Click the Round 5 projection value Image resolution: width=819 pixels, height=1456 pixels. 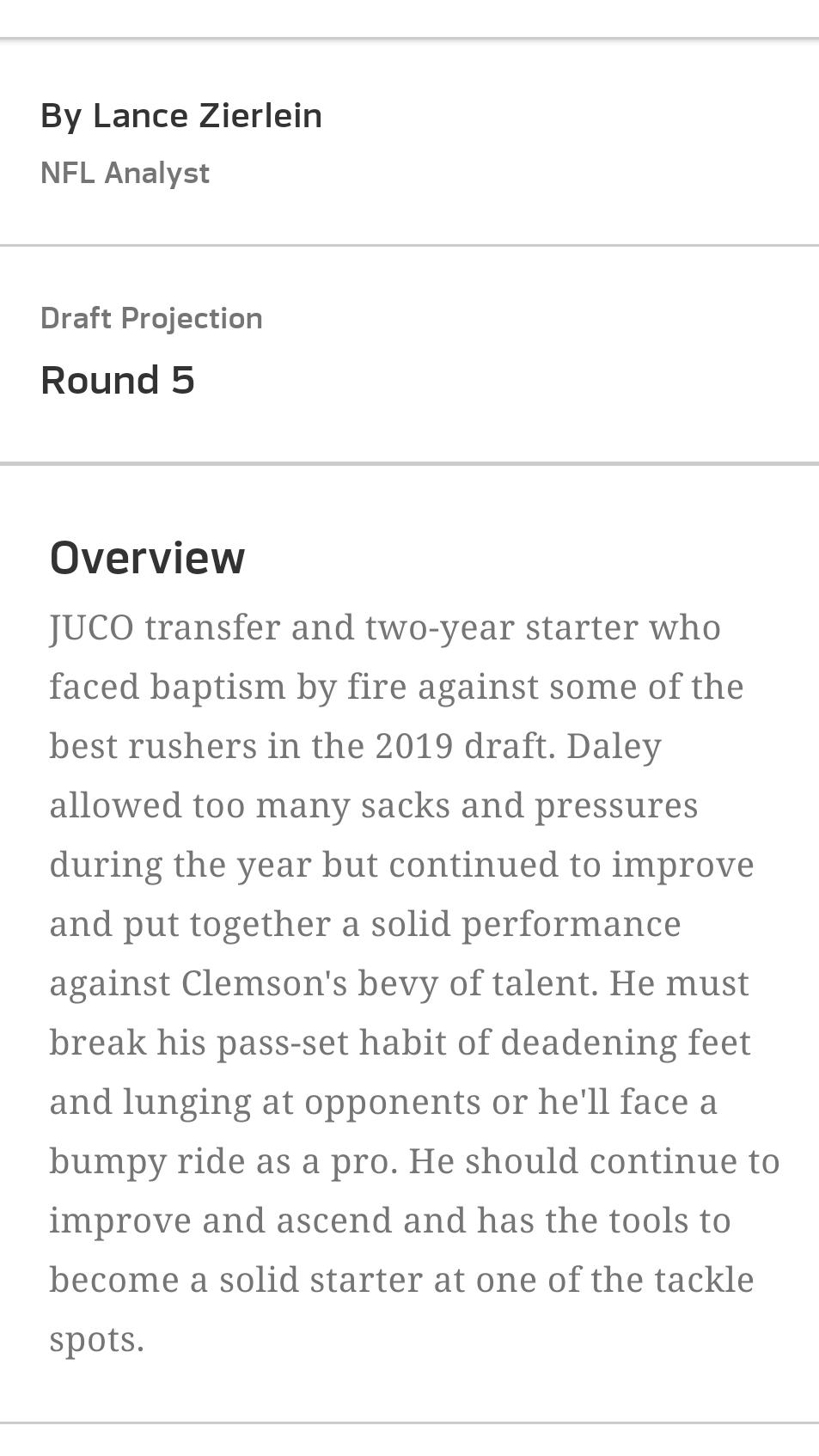tap(118, 380)
